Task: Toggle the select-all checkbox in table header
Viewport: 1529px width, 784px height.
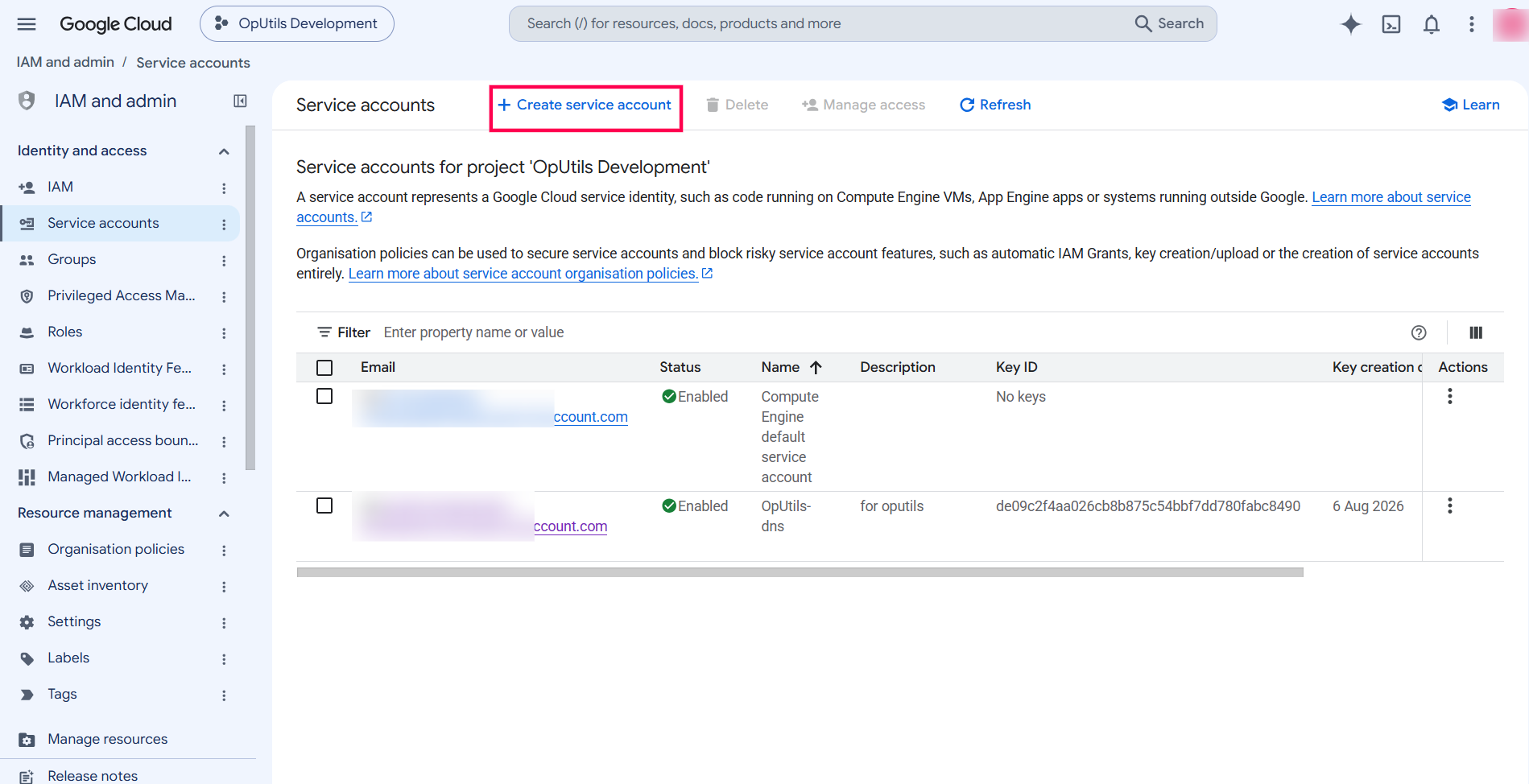Action: [324, 368]
